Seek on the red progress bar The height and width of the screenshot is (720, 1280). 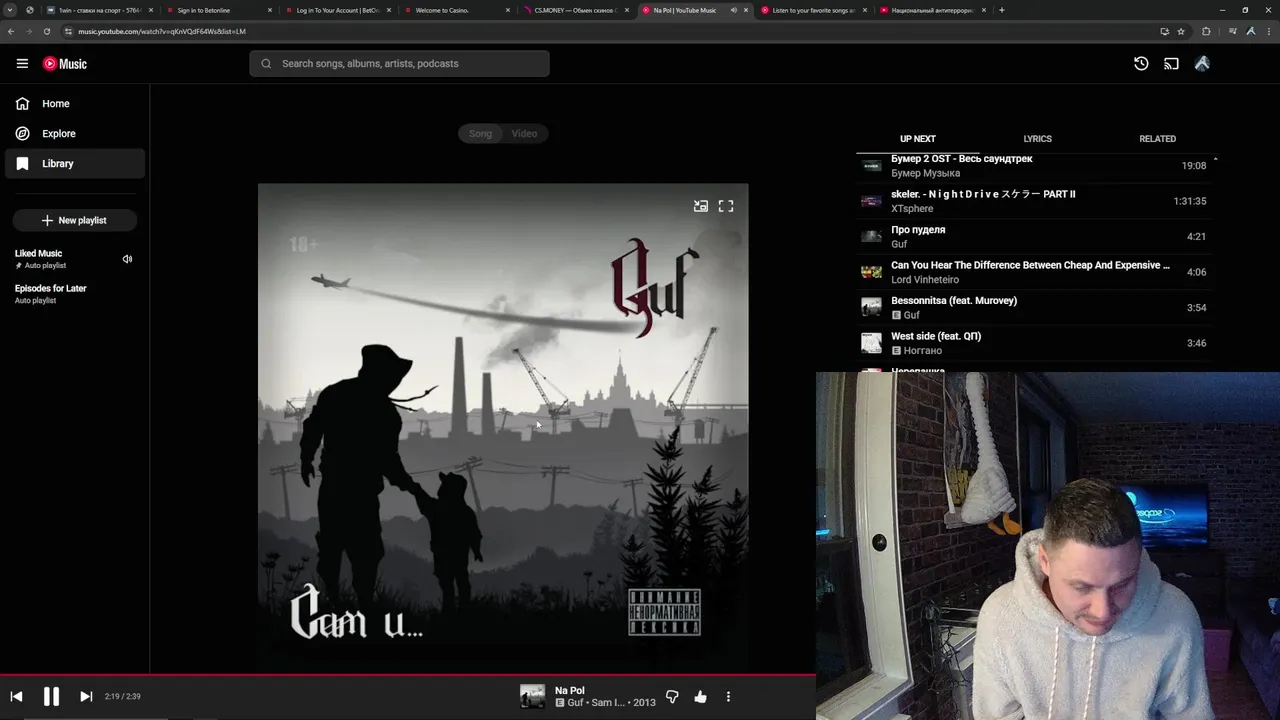tap(408, 675)
